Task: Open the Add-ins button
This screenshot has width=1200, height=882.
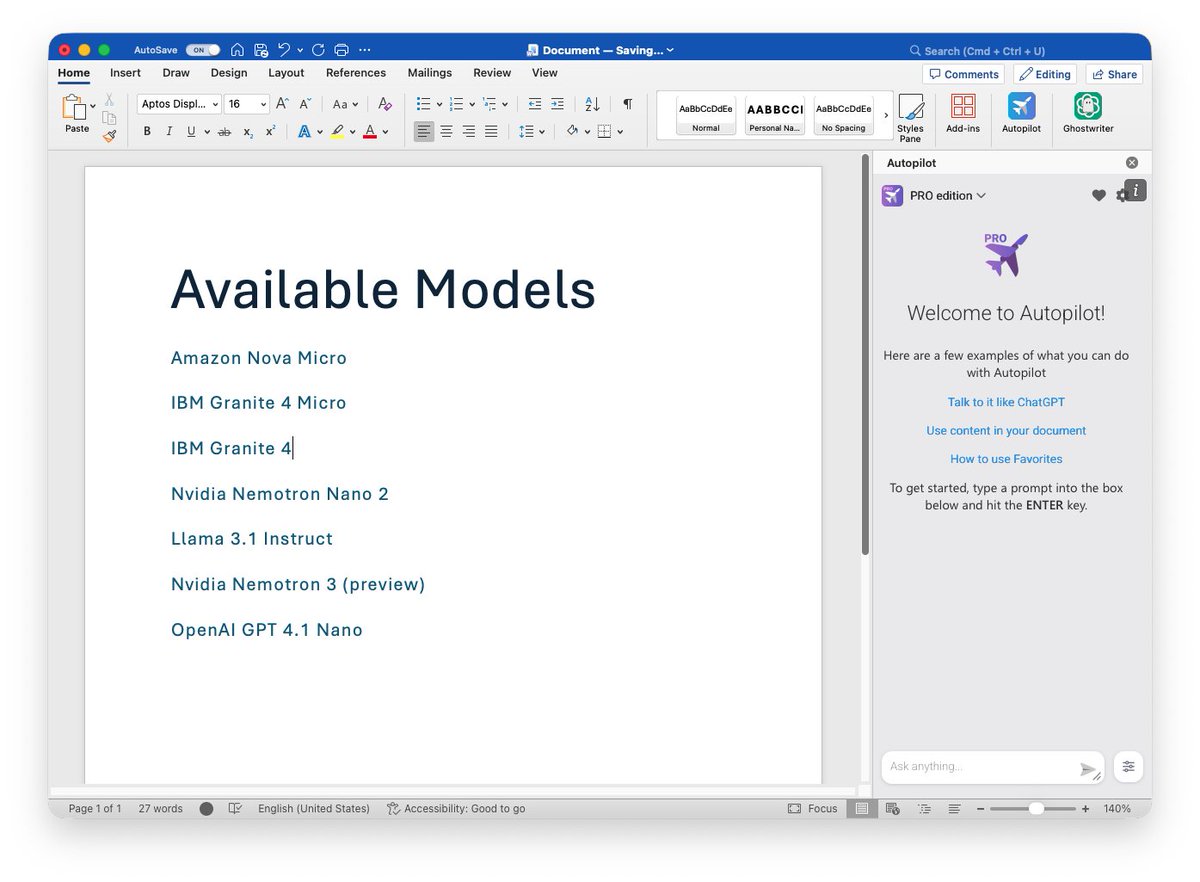Action: click(963, 114)
